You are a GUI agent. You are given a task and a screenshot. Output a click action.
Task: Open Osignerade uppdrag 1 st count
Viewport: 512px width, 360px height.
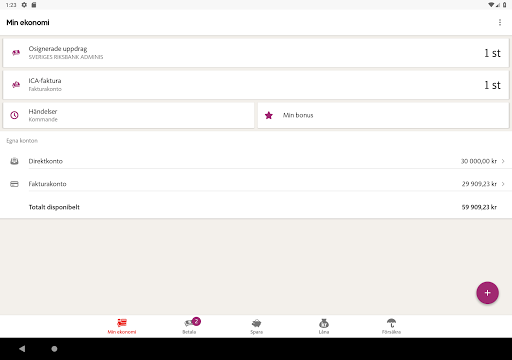492,53
